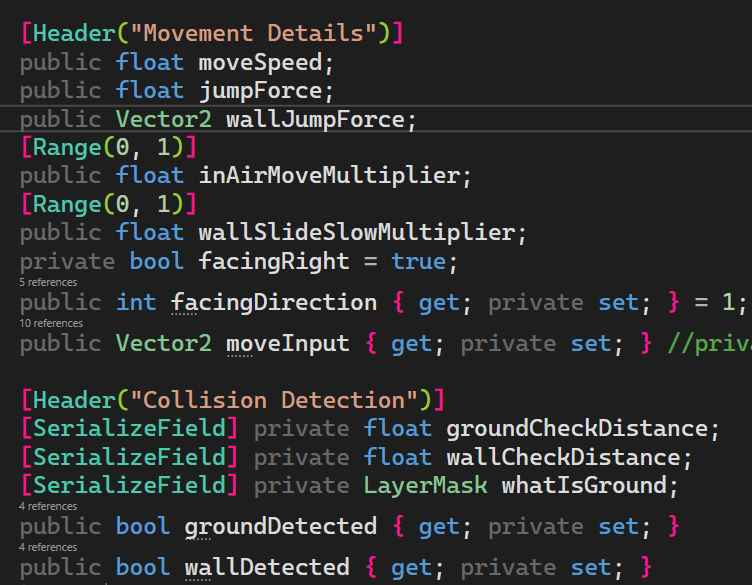Click the jumpForce variable name
Viewport: 752px width, 585px height.
260,91
